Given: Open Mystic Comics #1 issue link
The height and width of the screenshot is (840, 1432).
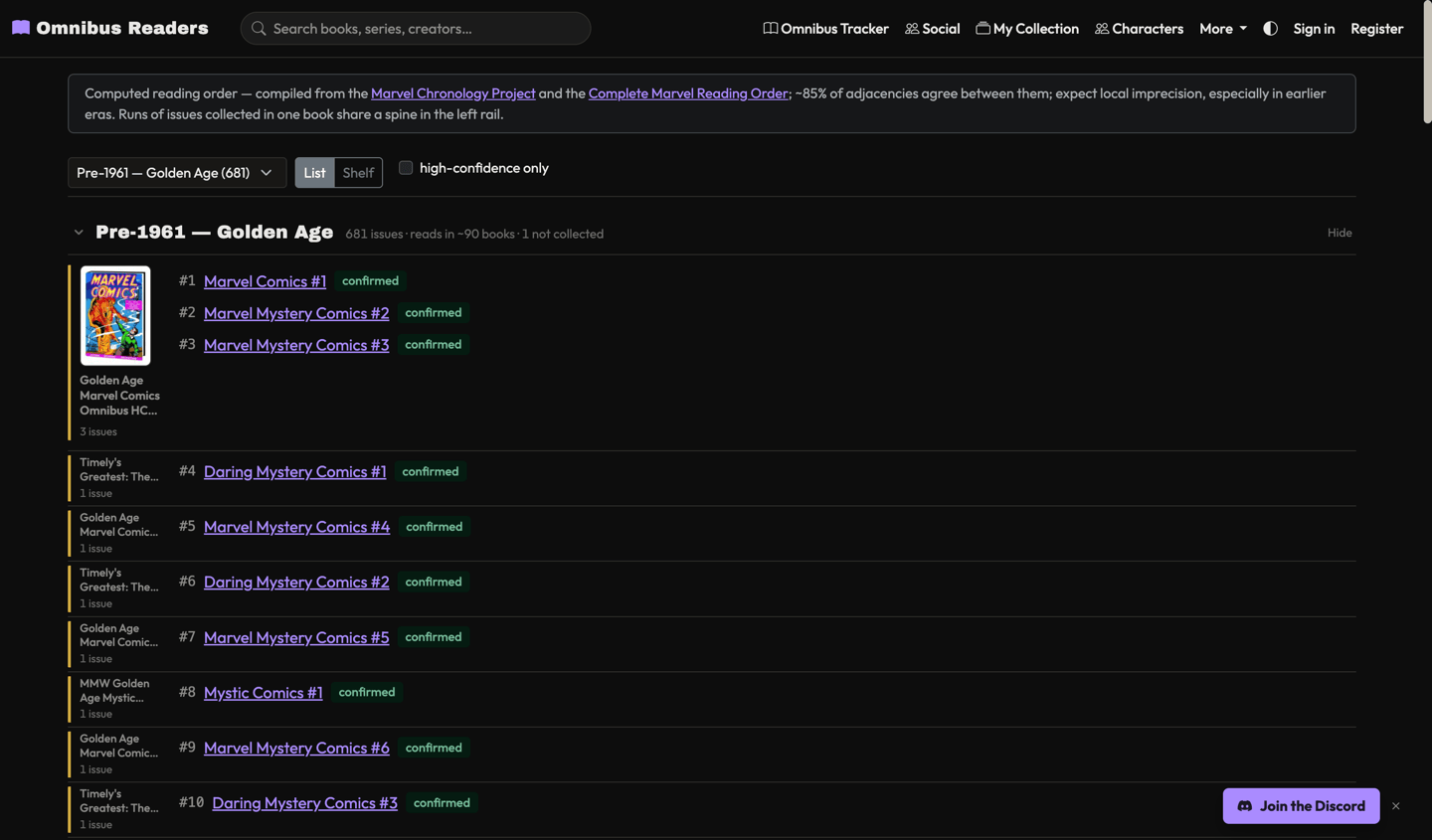Looking at the screenshot, I should coord(264,693).
